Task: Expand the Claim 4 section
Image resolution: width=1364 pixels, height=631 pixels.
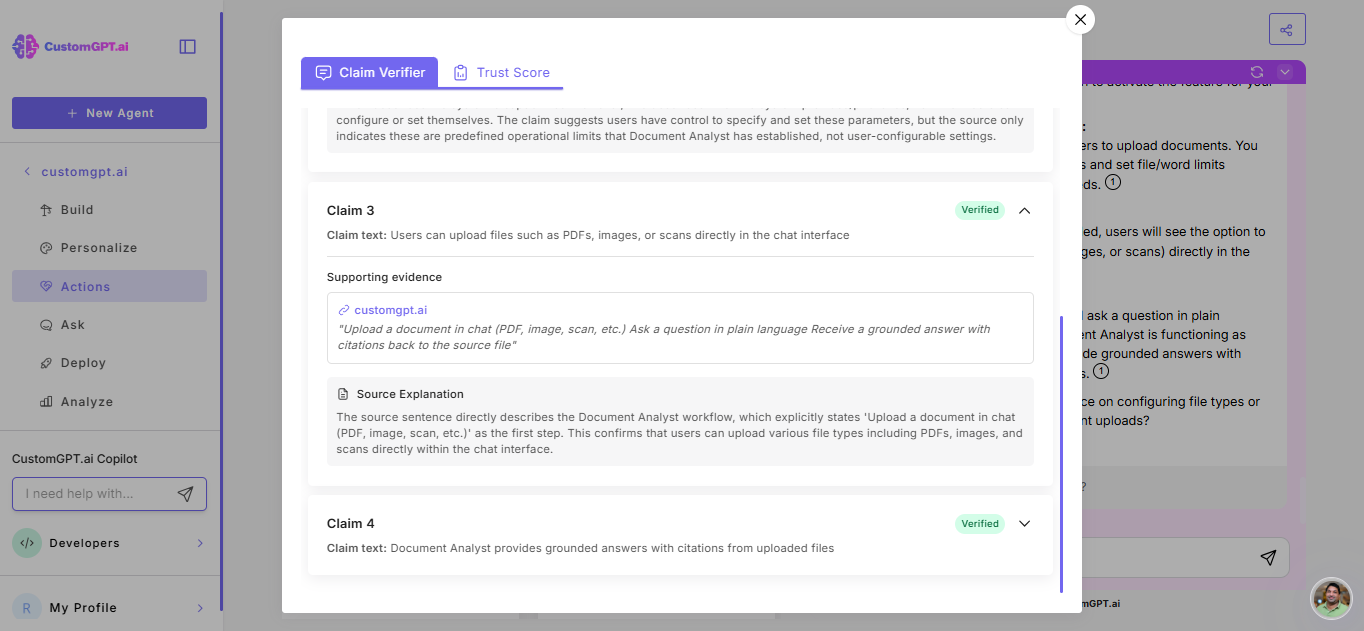Action: pyautogui.click(x=1024, y=524)
